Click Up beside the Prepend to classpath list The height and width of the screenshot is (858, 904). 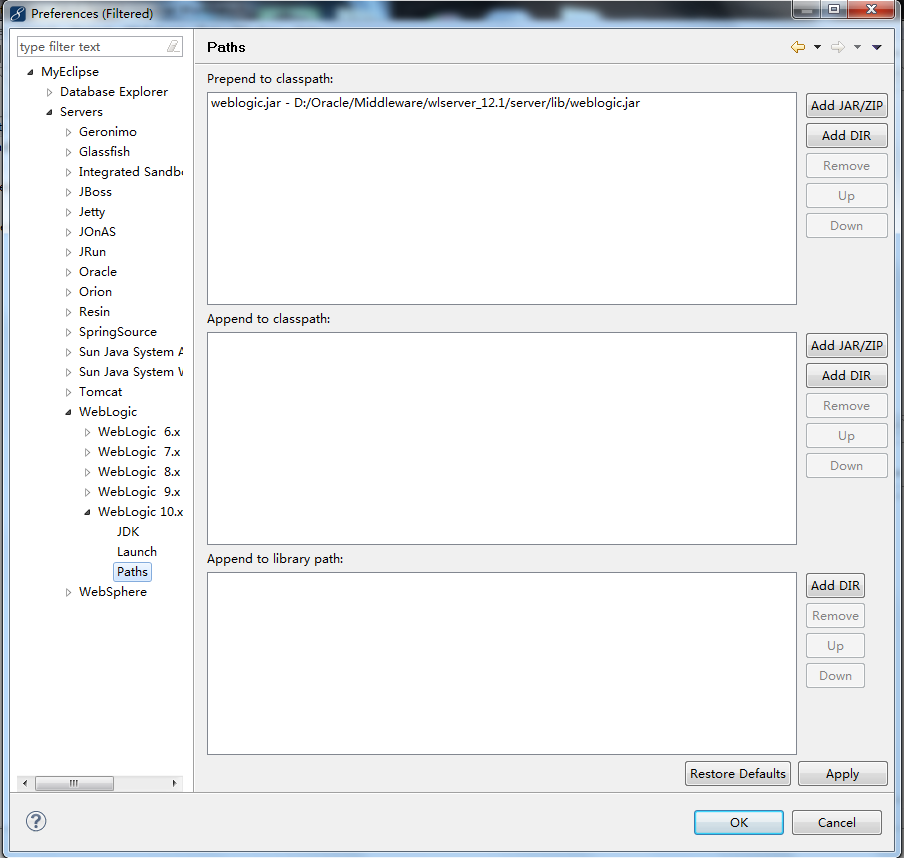tap(846, 195)
